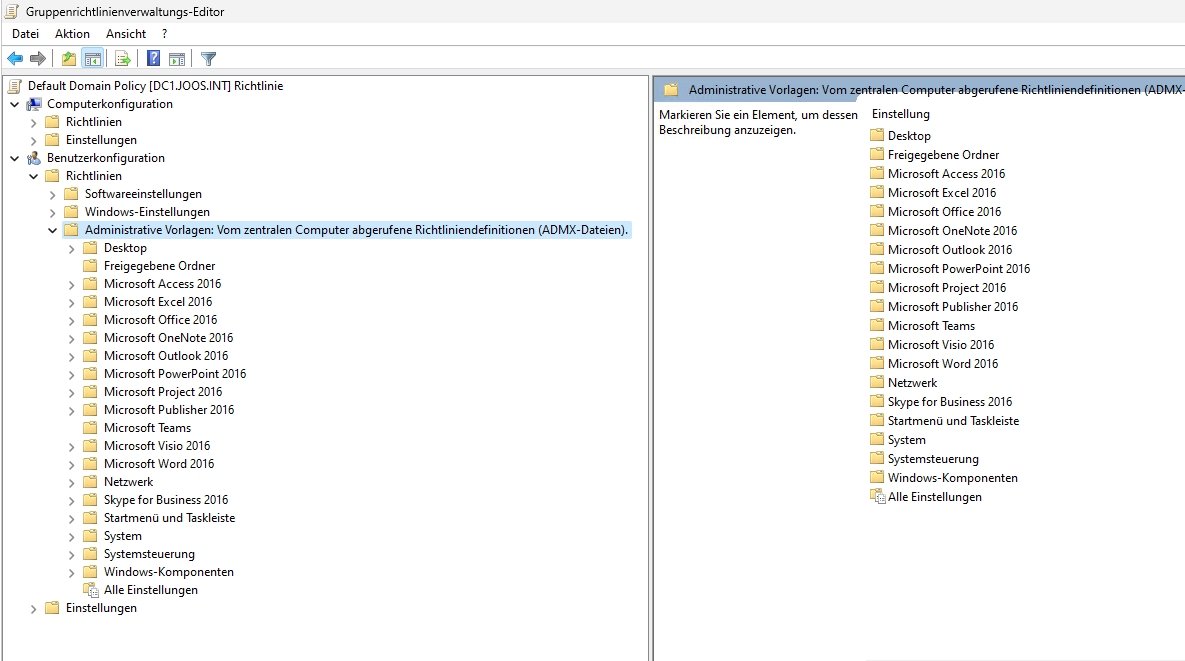
Task: Select Microsoft Outlook 2016 in right pane
Action: pos(949,250)
